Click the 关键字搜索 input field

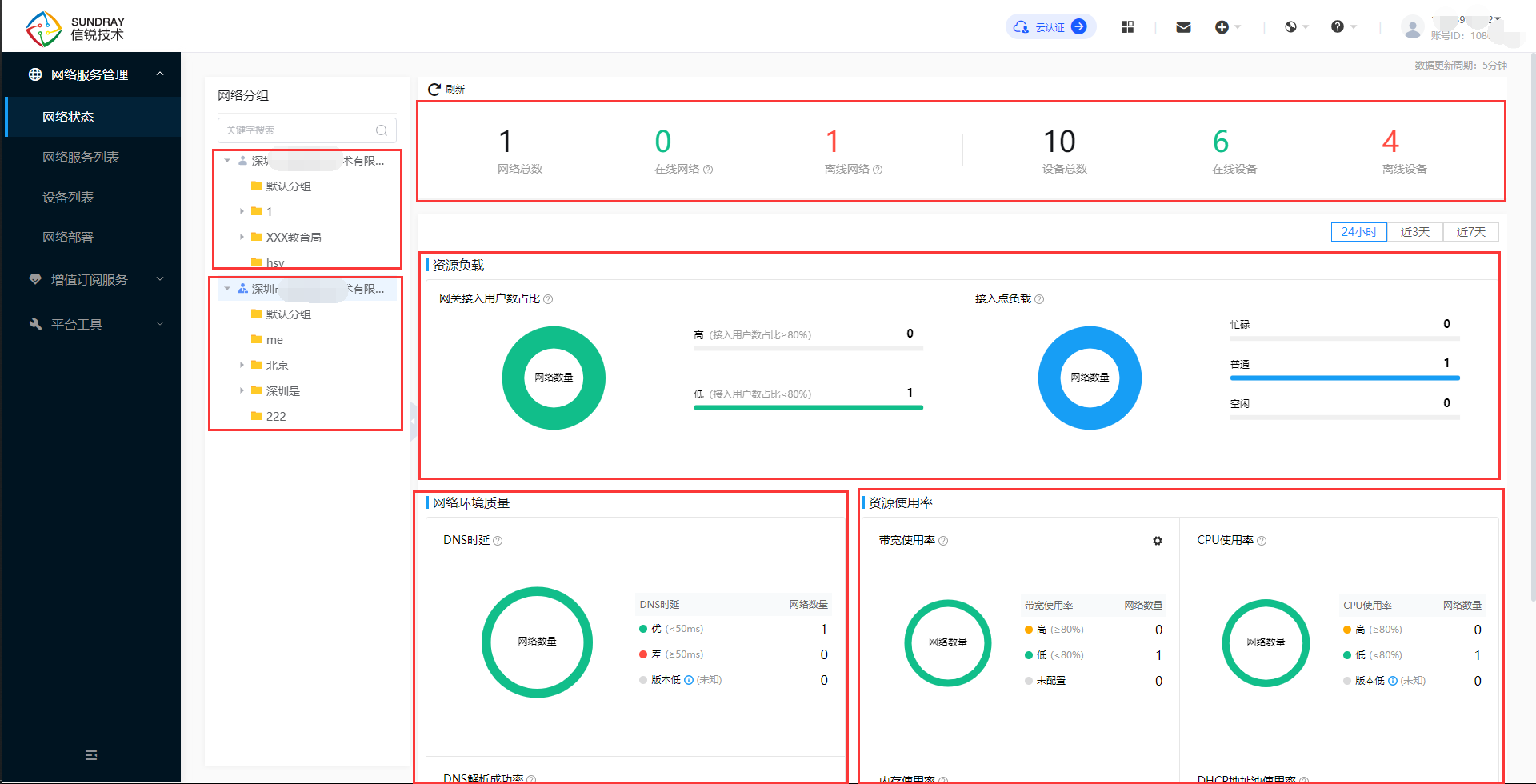[x=298, y=130]
